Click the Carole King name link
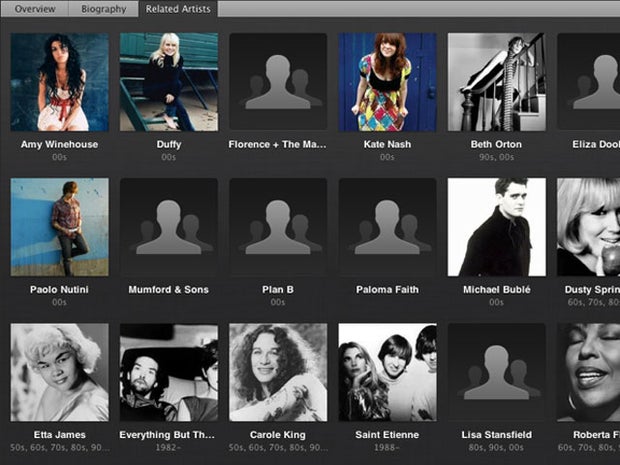This screenshot has width=620, height=465. point(278,435)
